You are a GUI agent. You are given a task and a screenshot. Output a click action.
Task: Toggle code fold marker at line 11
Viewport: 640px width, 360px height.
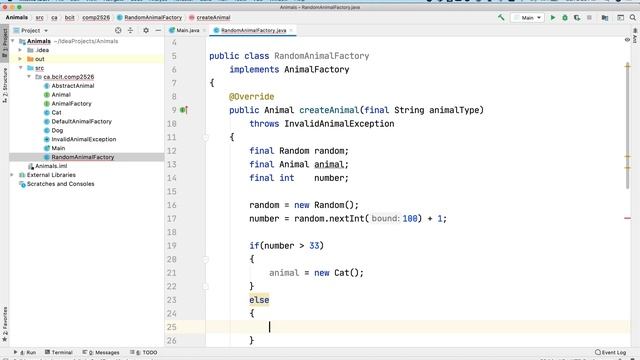click(206, 138)
